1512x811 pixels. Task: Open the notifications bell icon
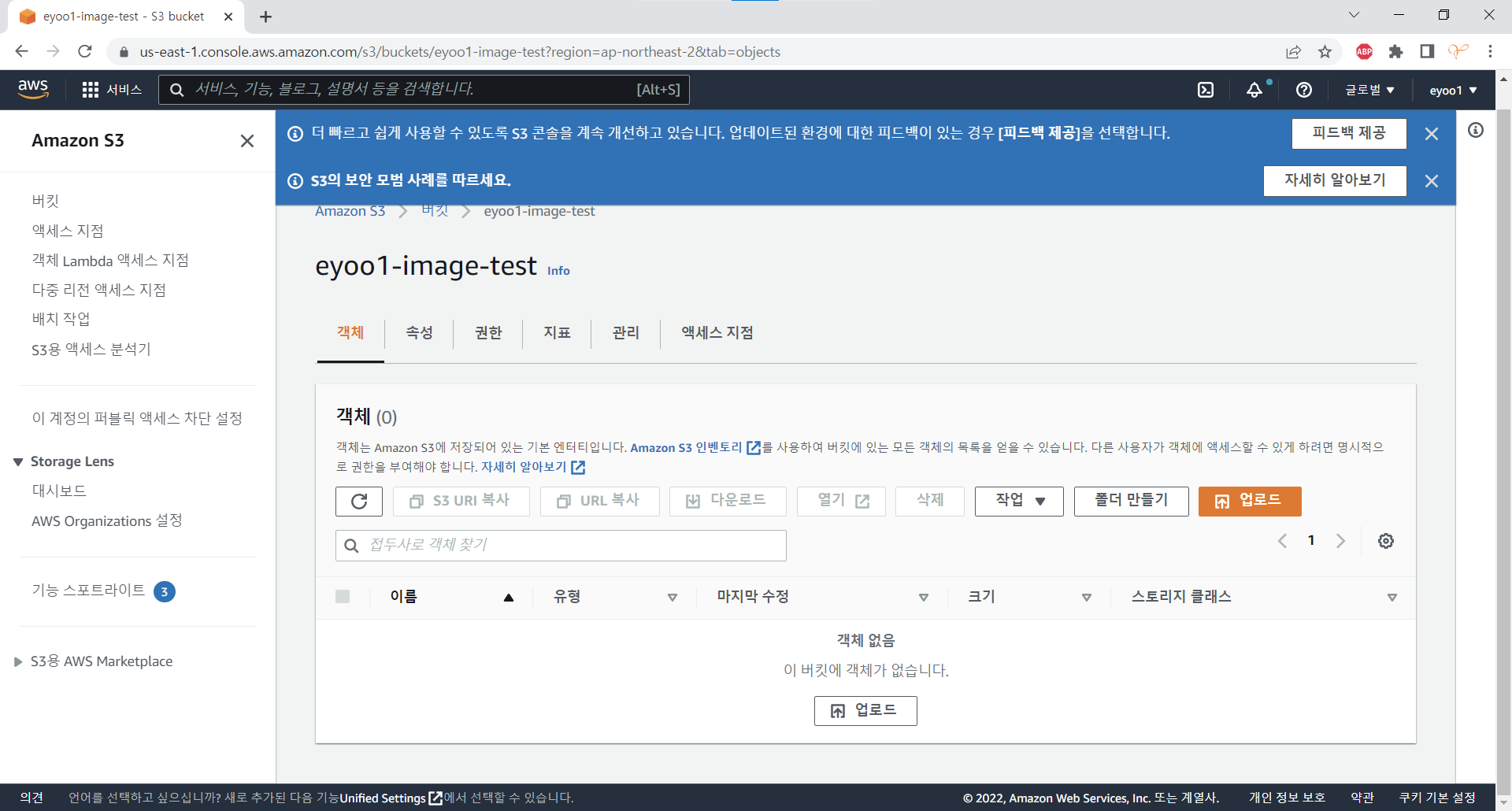point(1254,90)
